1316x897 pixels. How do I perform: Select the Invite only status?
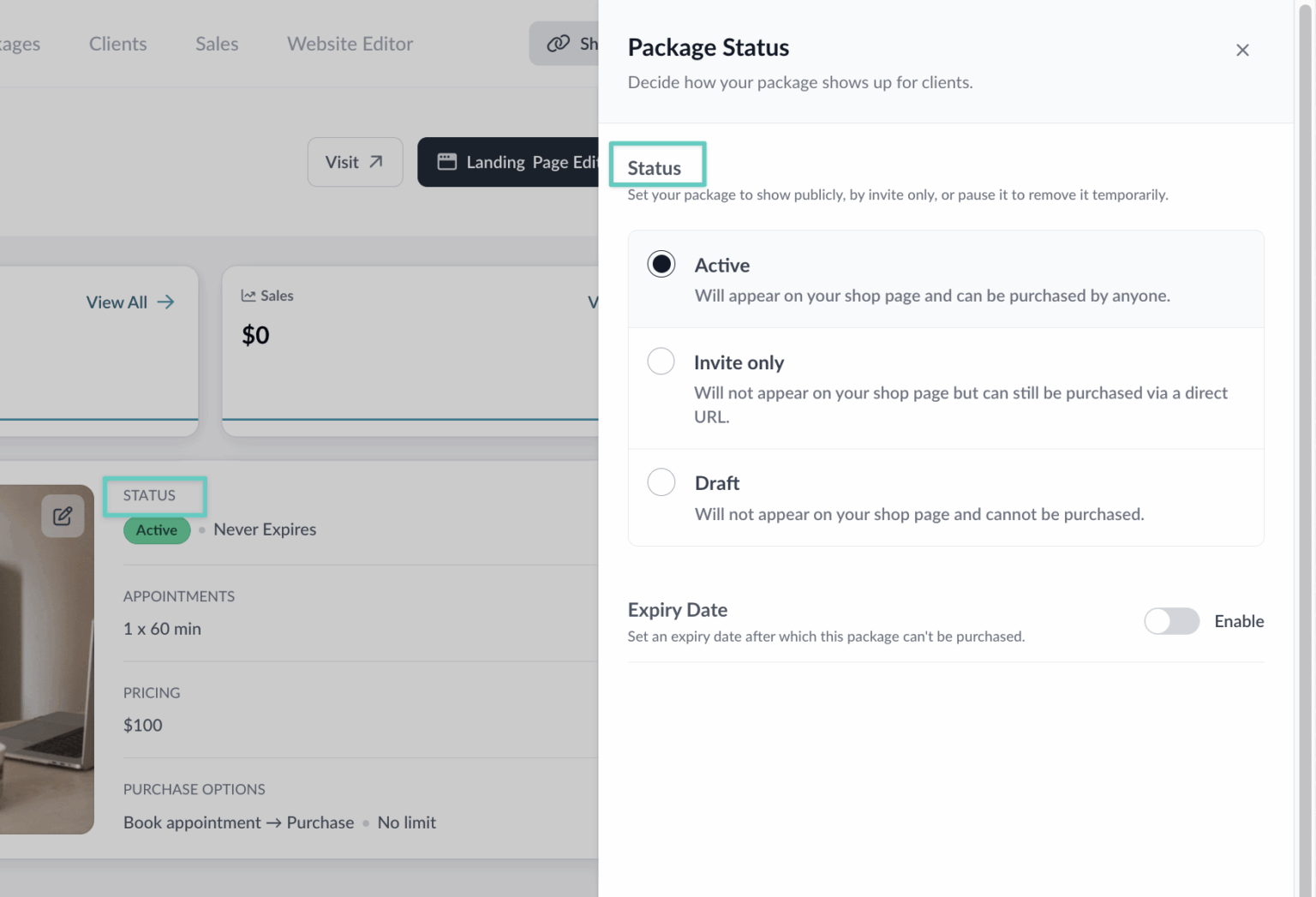(x=661, y=361)
